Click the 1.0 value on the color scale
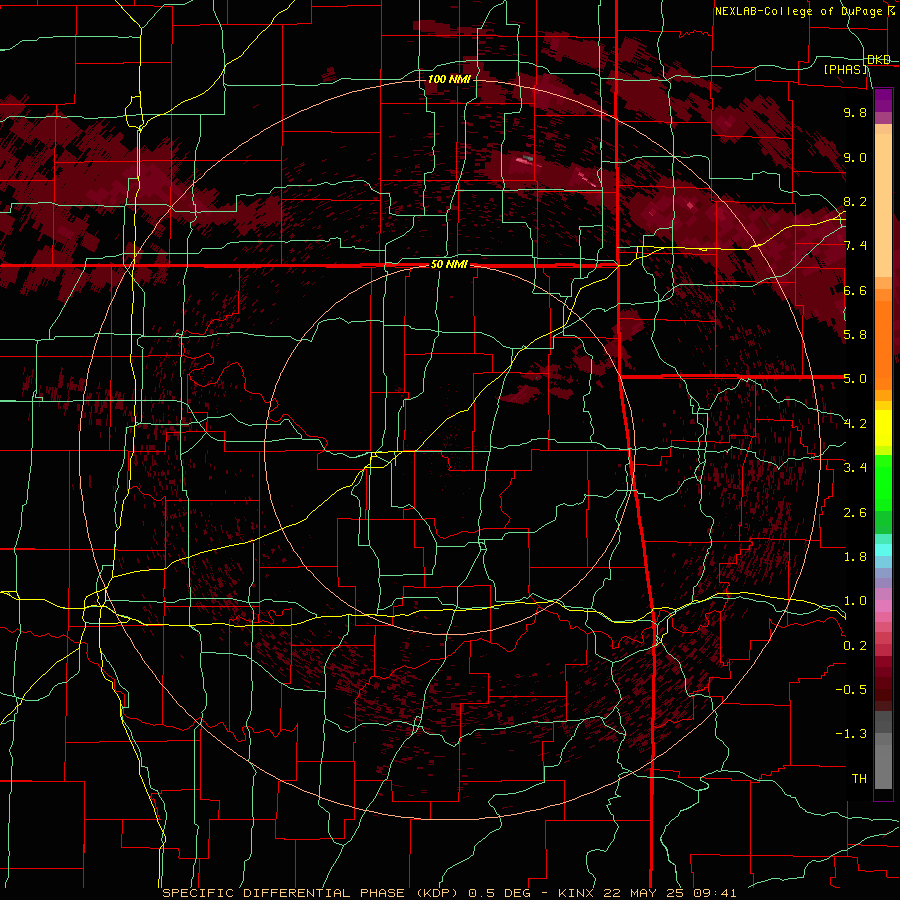This screenshot has width=900, height=900. pyautogui.click(x=855, y=601)
